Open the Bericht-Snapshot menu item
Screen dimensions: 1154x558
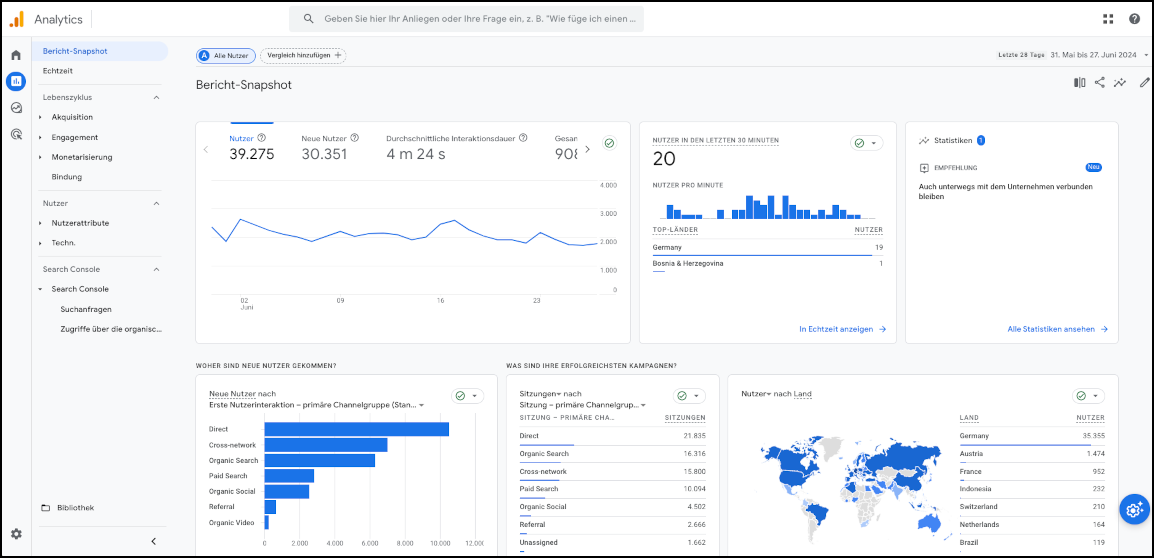tap(100, 51)
